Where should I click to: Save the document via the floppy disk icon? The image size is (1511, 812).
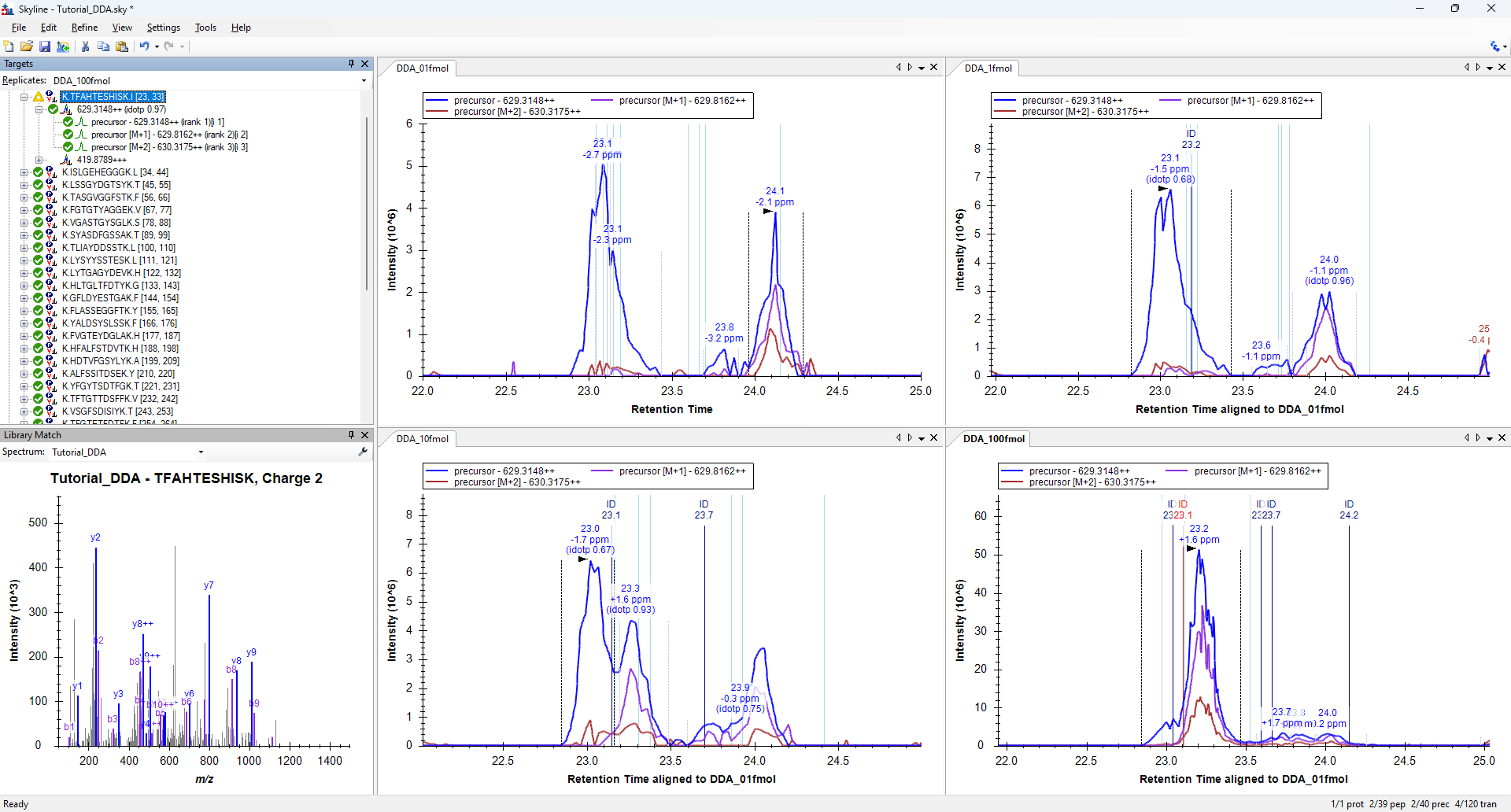(45, 46)
